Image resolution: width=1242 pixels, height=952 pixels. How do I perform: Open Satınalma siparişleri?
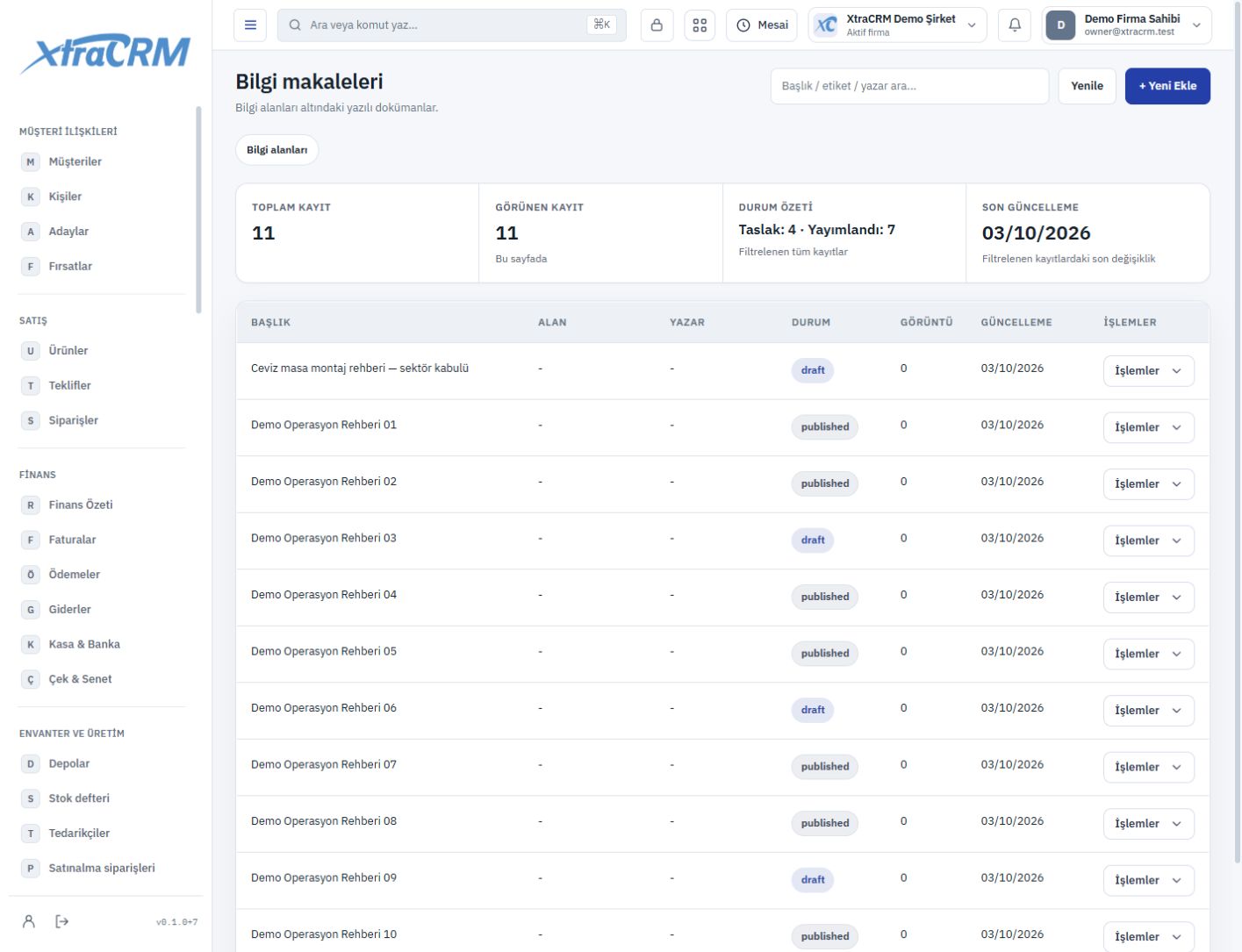pos(103,868)
